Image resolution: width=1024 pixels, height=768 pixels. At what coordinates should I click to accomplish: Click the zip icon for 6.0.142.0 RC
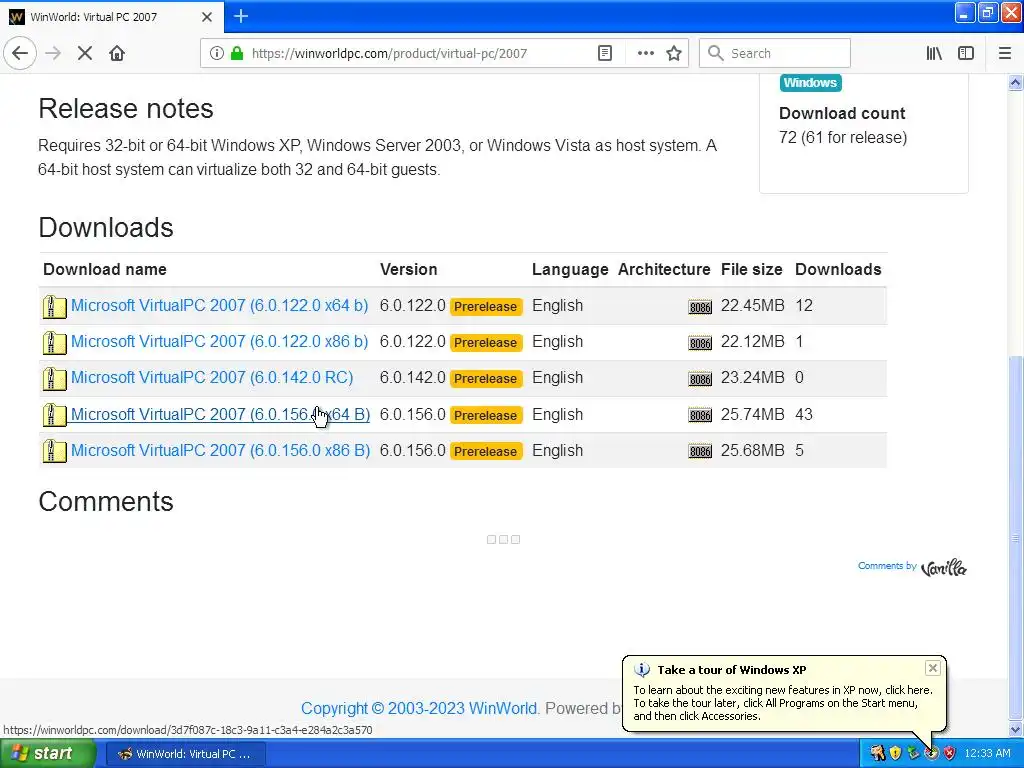(54, 378)
